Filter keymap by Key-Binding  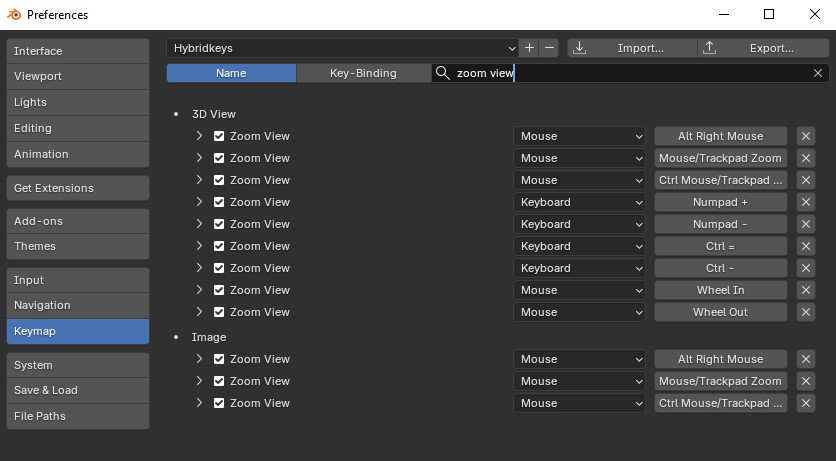364,73
